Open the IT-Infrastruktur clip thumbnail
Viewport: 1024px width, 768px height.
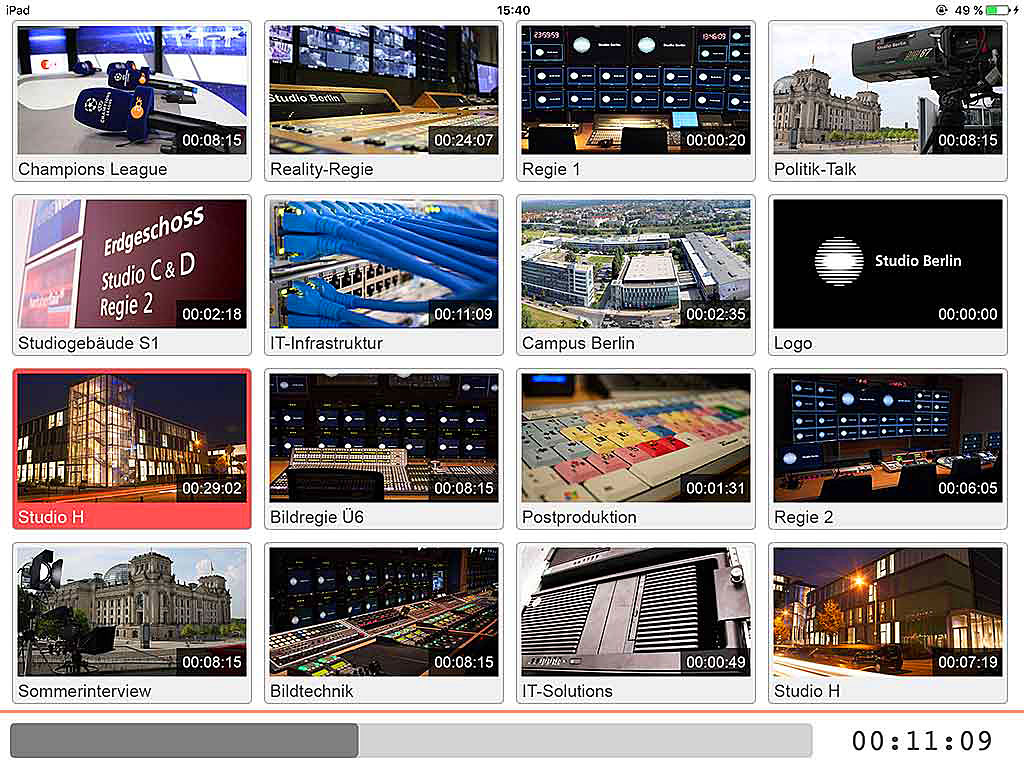[384, 264]
